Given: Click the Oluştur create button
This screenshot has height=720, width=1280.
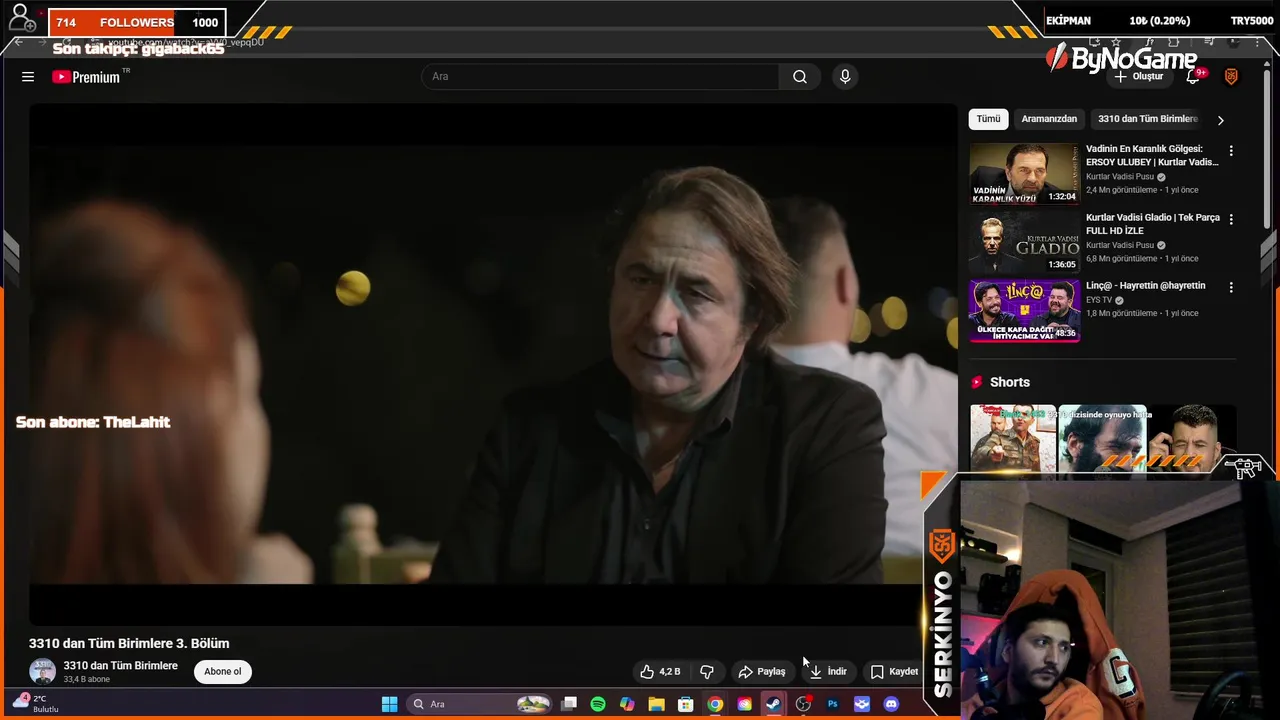Looking at the screenshot, I should click(x=1139, y=77).
